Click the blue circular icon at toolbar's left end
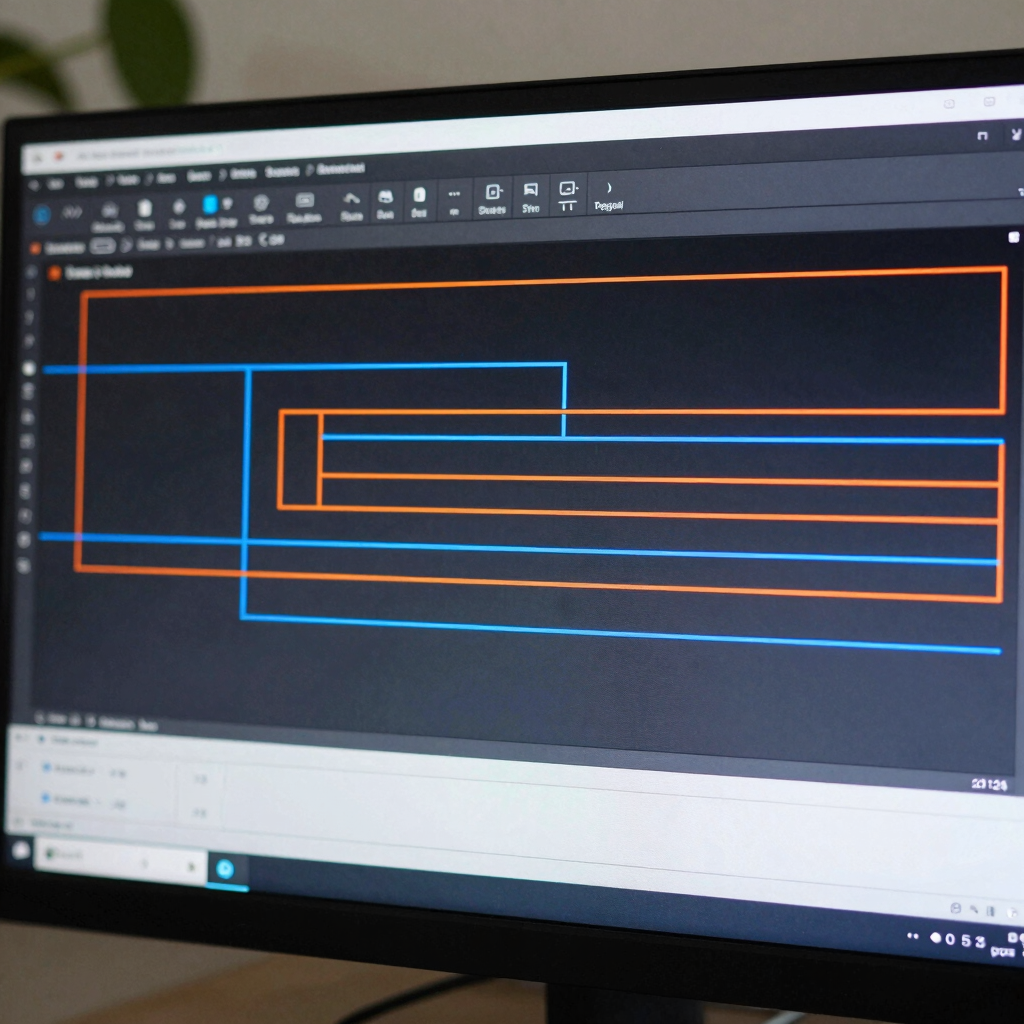The width and height of the screenshot is (1024, 1024). pos(42,215)
